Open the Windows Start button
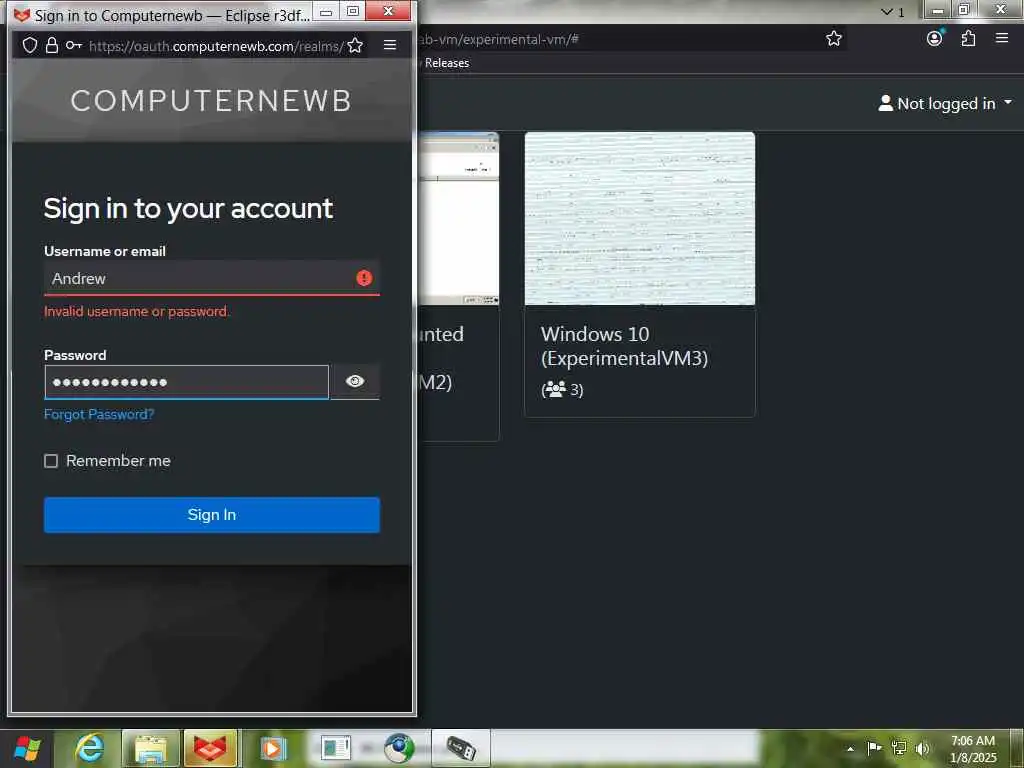 pos(27,748)
